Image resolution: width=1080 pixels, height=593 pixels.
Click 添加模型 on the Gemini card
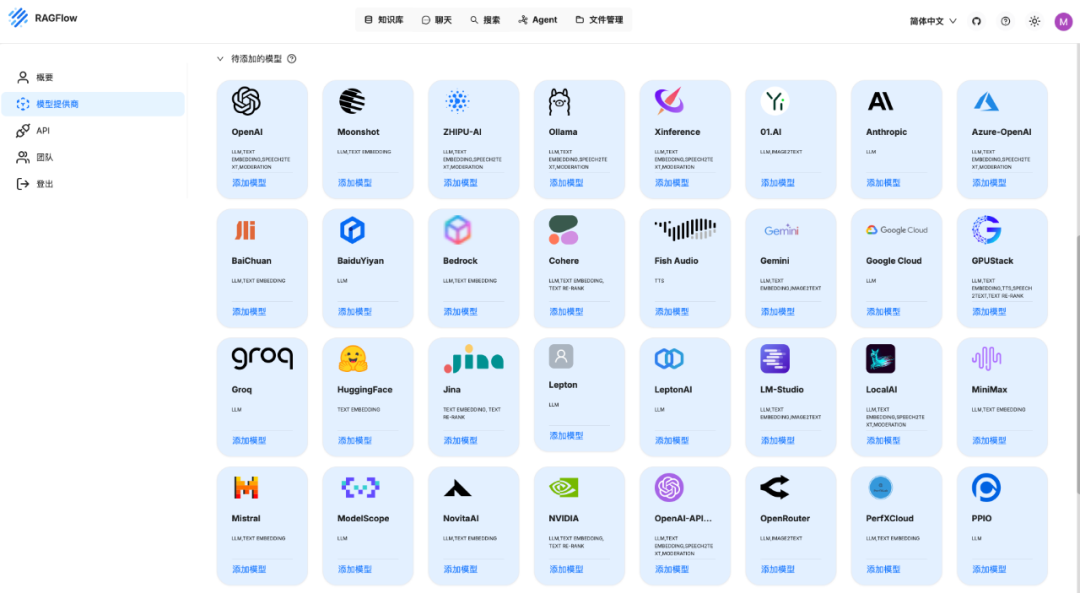coord(778,311)
